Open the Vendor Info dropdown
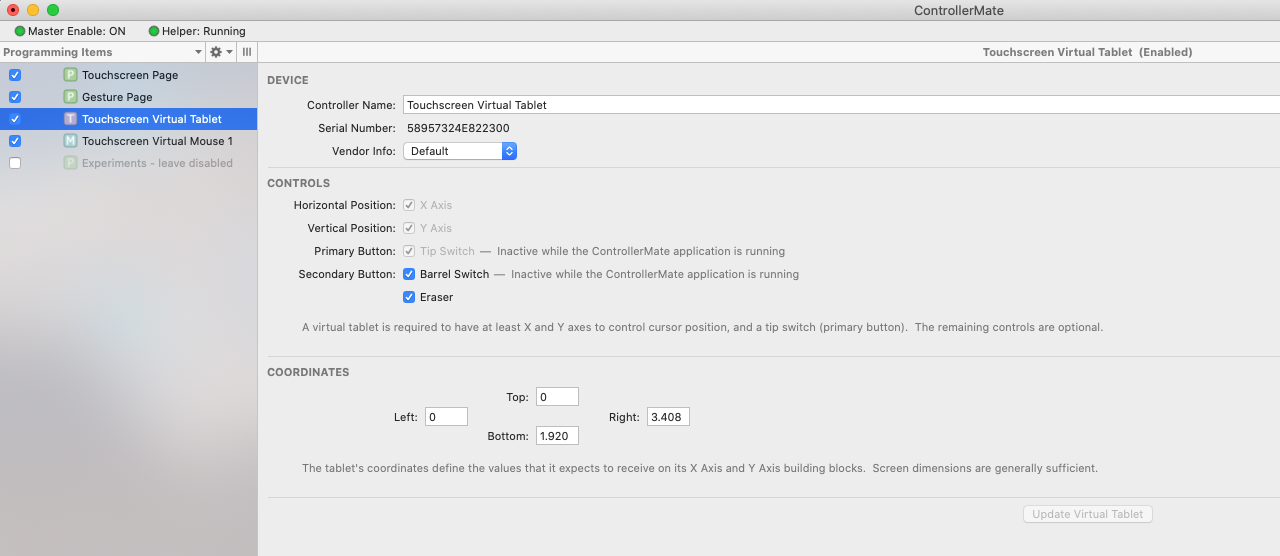Viewport: 1280px width, 556px height. 460,151
